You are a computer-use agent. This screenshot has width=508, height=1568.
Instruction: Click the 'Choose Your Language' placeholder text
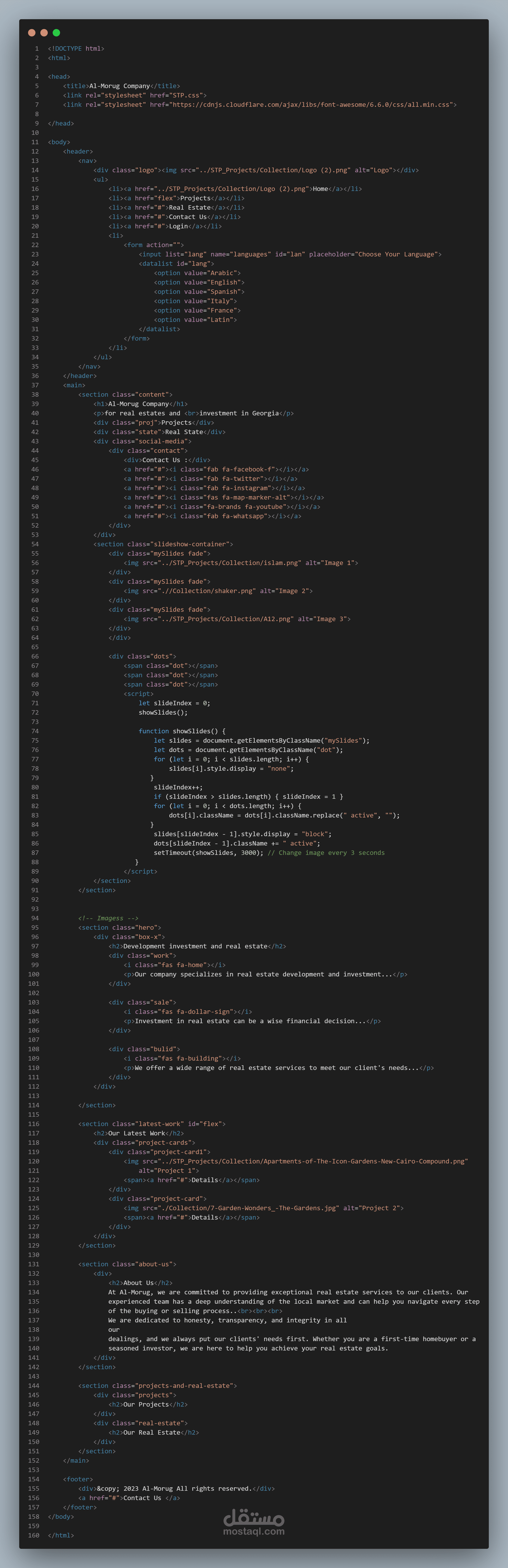(x=397, y=254)
